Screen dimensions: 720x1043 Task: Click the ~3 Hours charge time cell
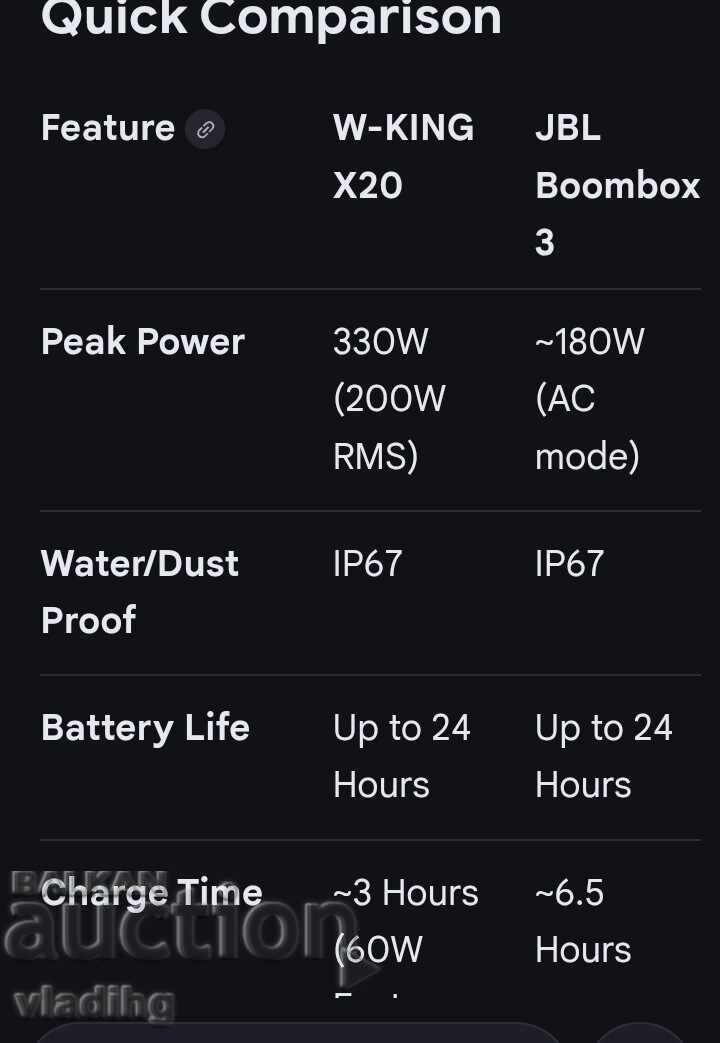coord(405,921)
